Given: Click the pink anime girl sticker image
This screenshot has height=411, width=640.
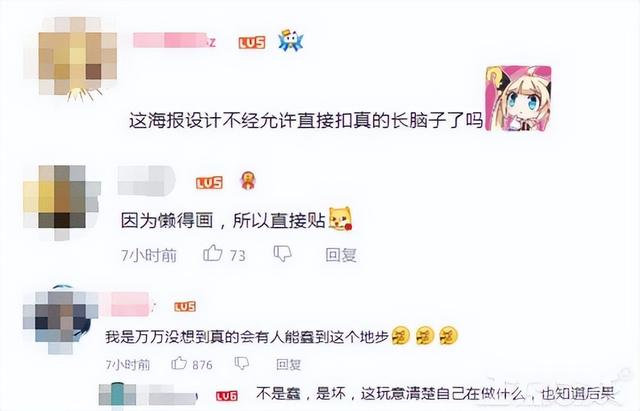Looking at the screenshot, I should coord(518,98).
